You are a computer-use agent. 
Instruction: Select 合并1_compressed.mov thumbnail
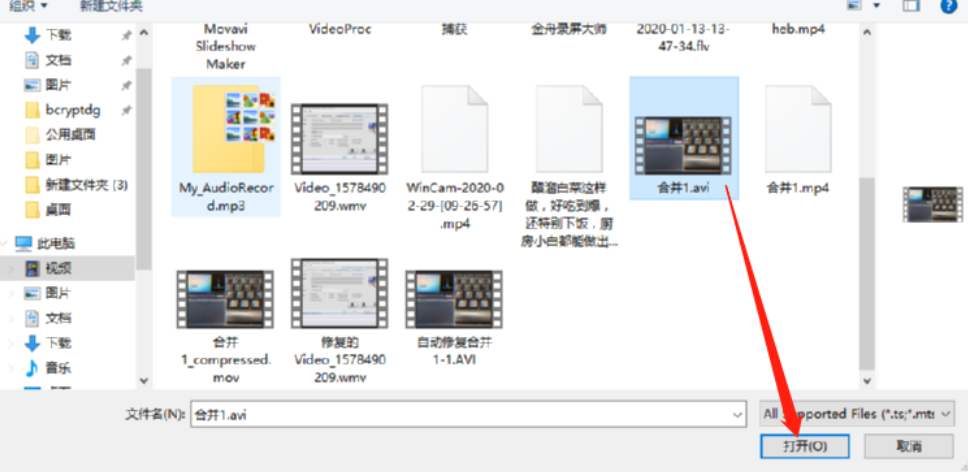(x=225, y=299)
